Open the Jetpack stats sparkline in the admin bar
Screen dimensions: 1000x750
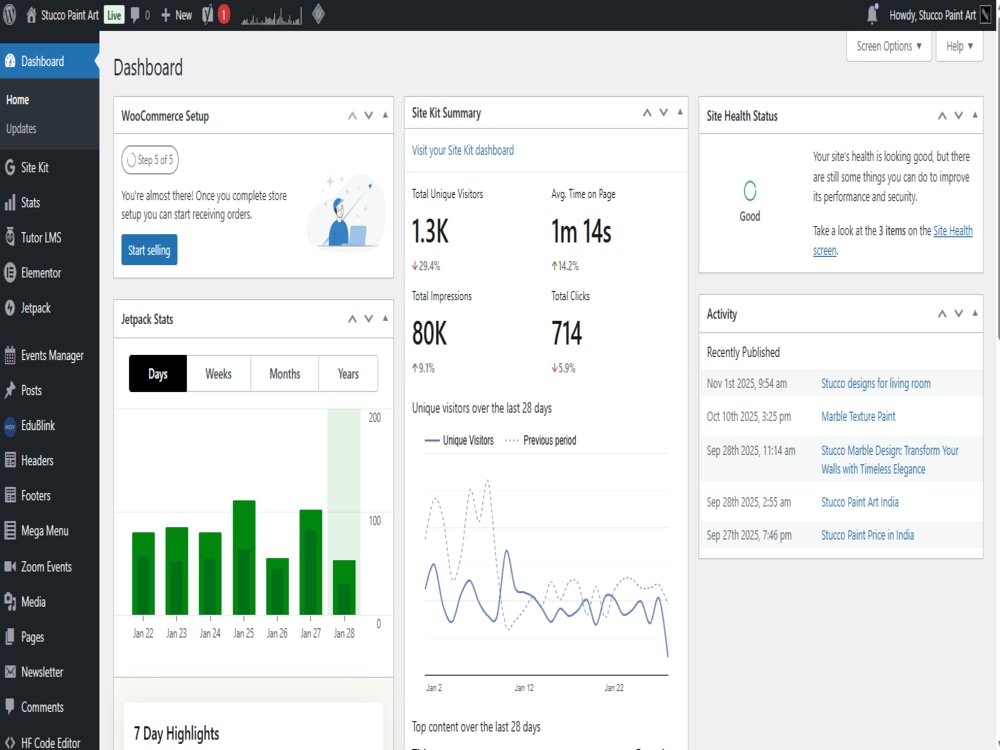pyautogui.click(x=271, y=16)
